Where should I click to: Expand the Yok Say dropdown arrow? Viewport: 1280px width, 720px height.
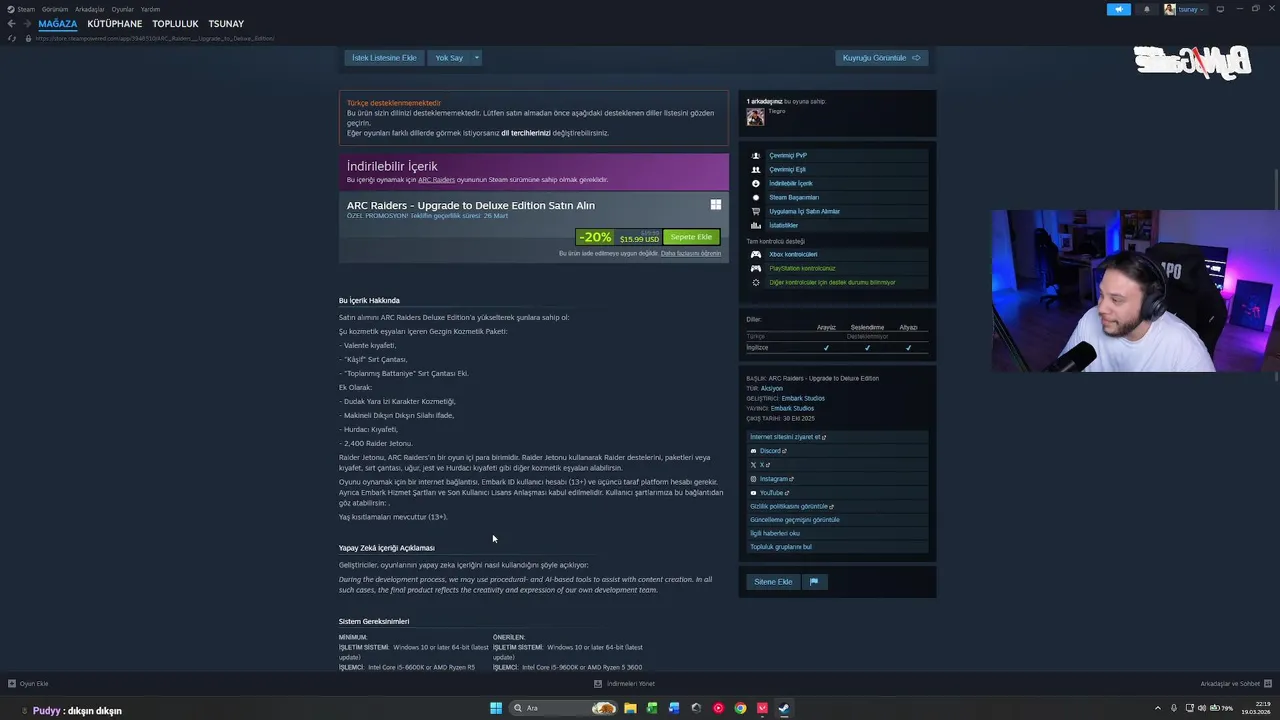click(477, 58)
